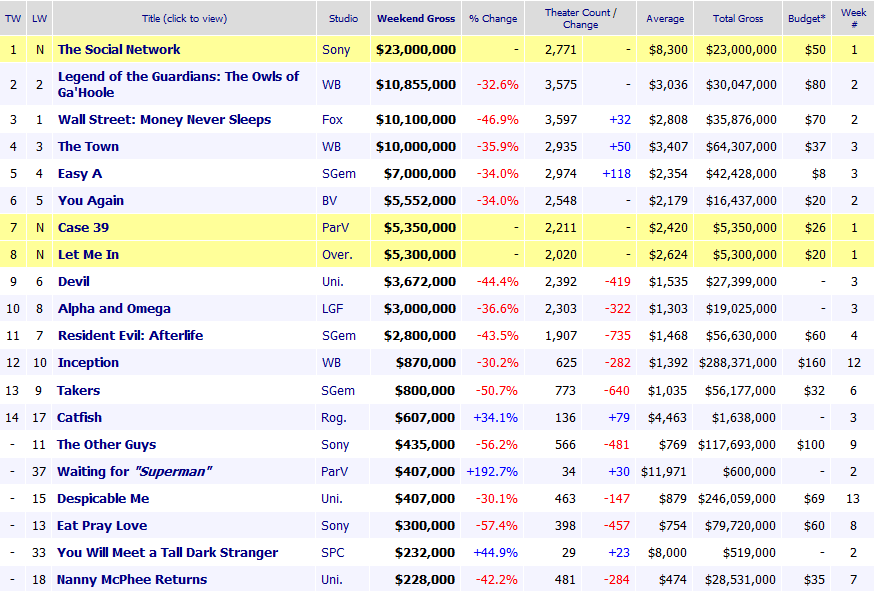Sort table by TW column header
Screen dimensions: 874x591
coord(13,18)
